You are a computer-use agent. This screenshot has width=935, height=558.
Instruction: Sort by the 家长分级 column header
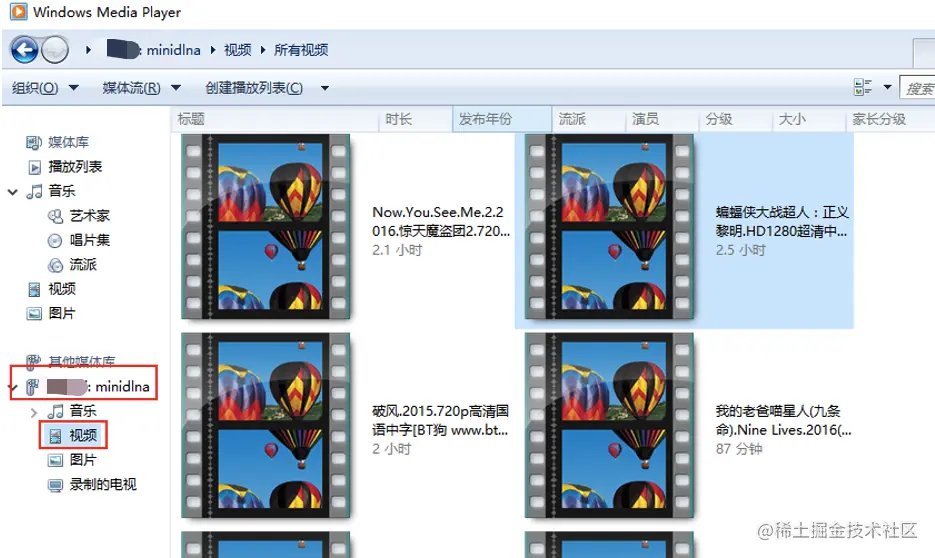point(890,119)
